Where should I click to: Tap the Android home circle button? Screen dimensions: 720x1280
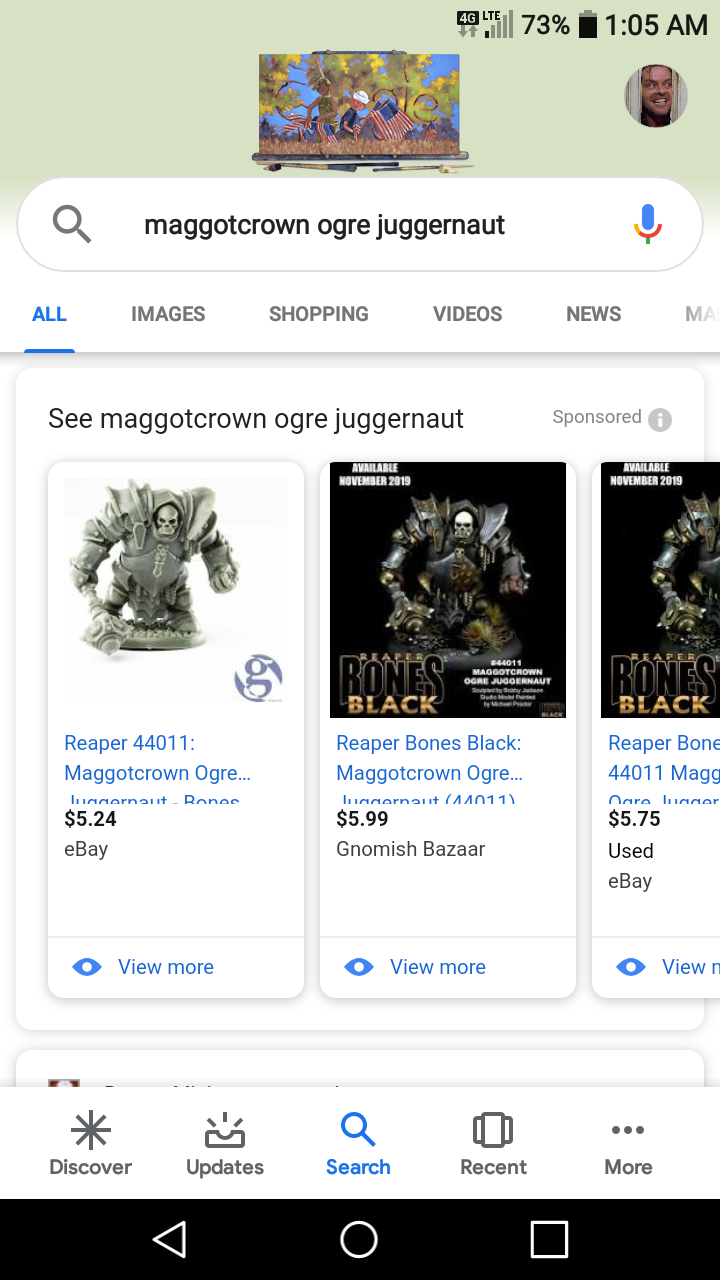click(359, 1240)
